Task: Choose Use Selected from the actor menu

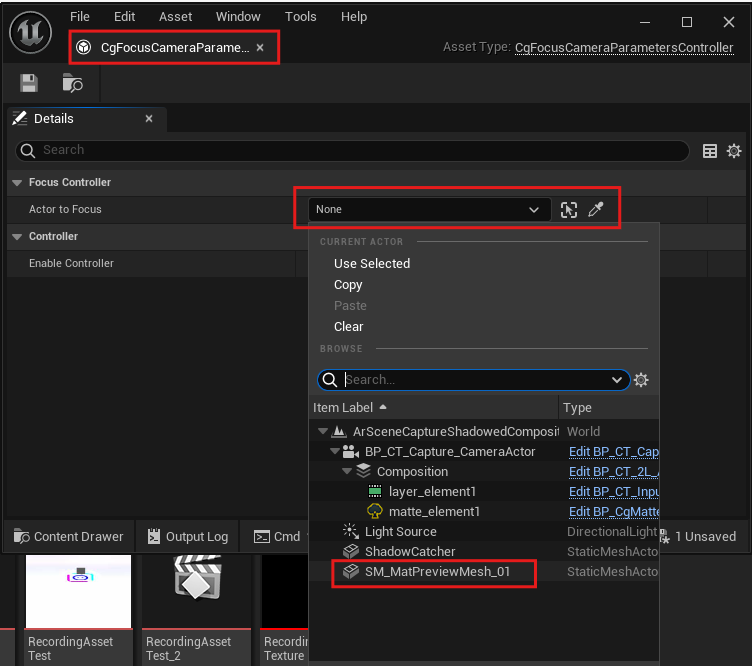Action: point(372,264)
